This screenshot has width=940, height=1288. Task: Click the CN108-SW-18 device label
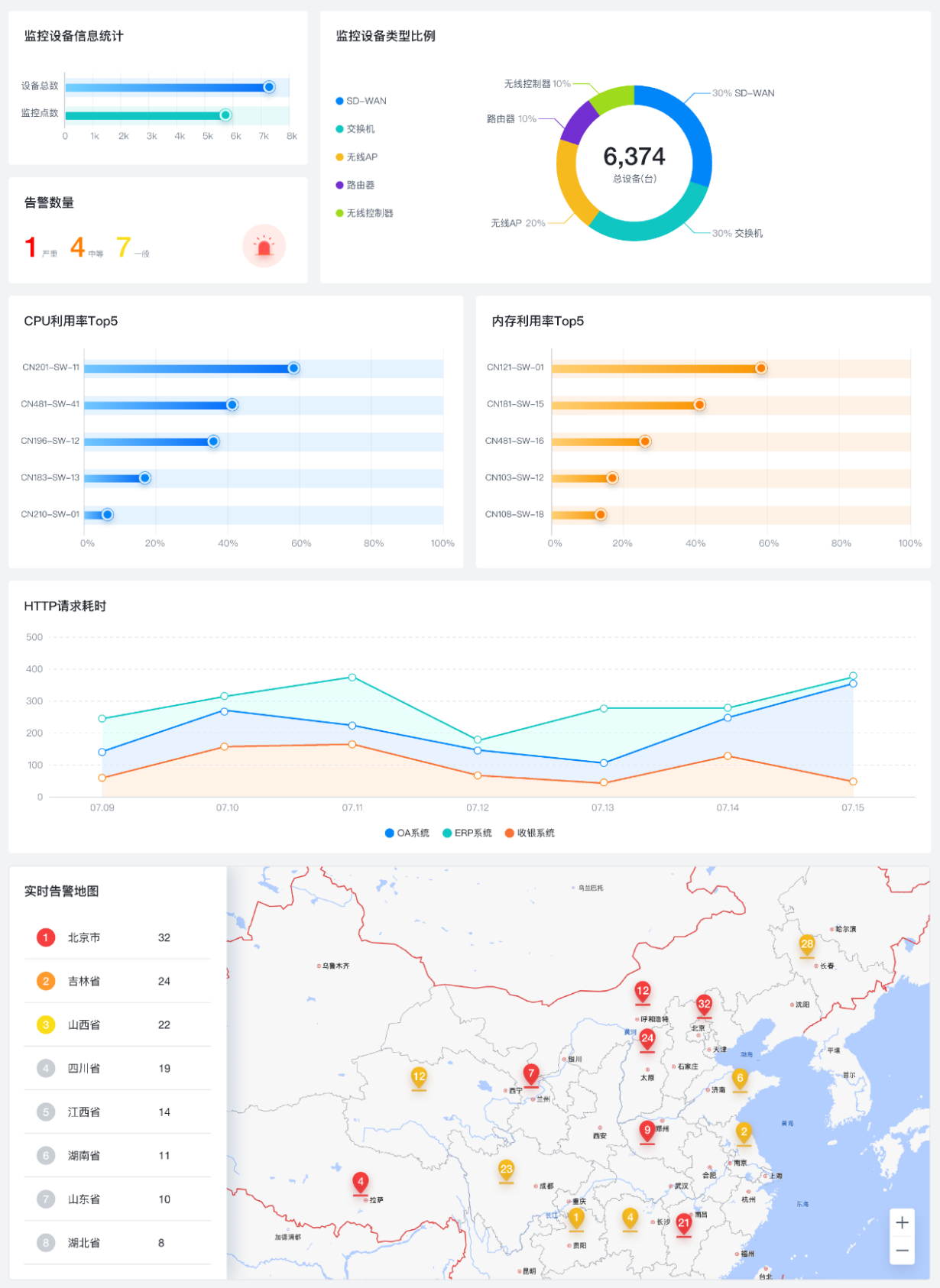[x=514, y=514]
